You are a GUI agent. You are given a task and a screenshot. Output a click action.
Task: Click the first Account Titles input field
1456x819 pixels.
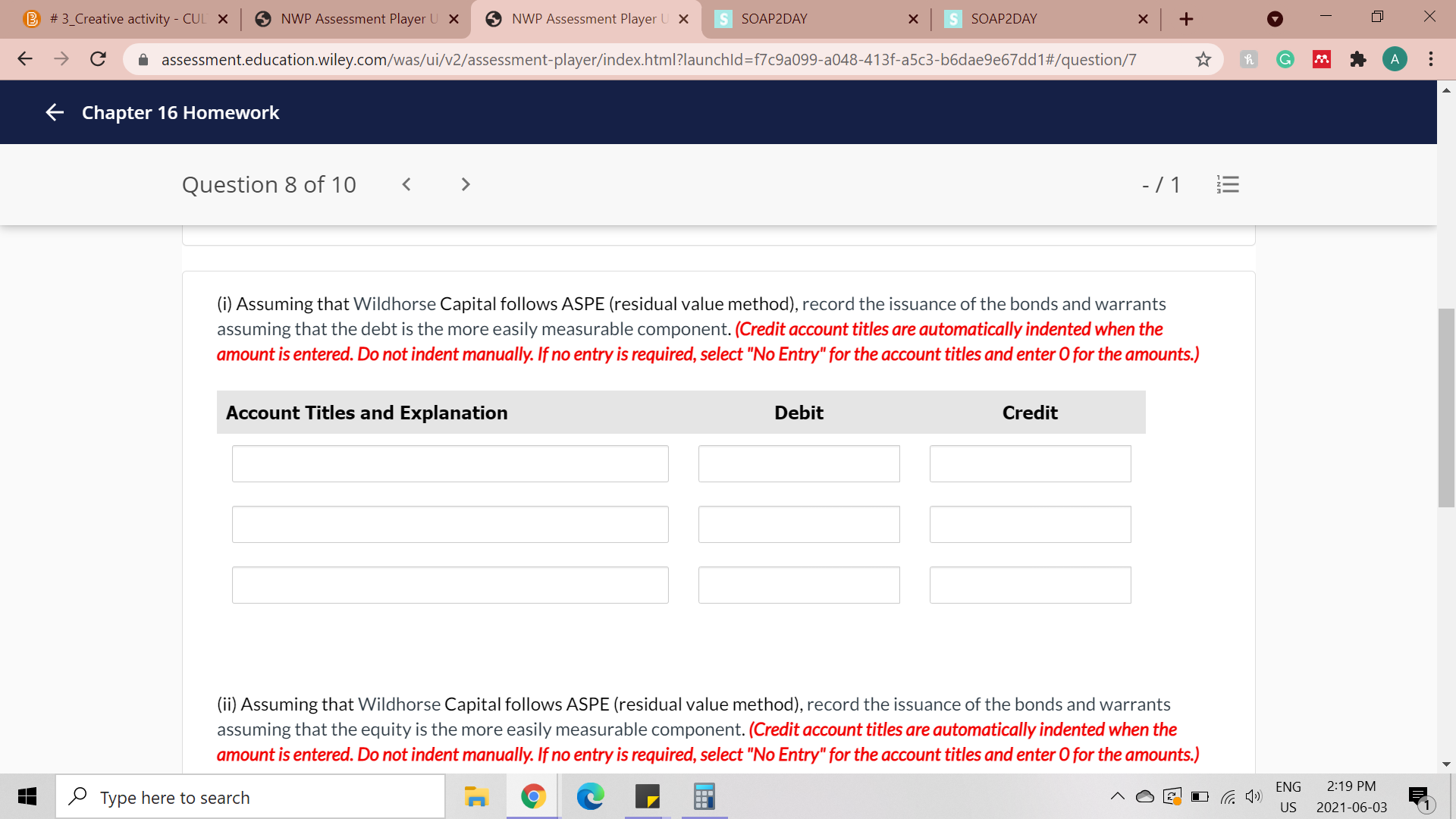450,463
